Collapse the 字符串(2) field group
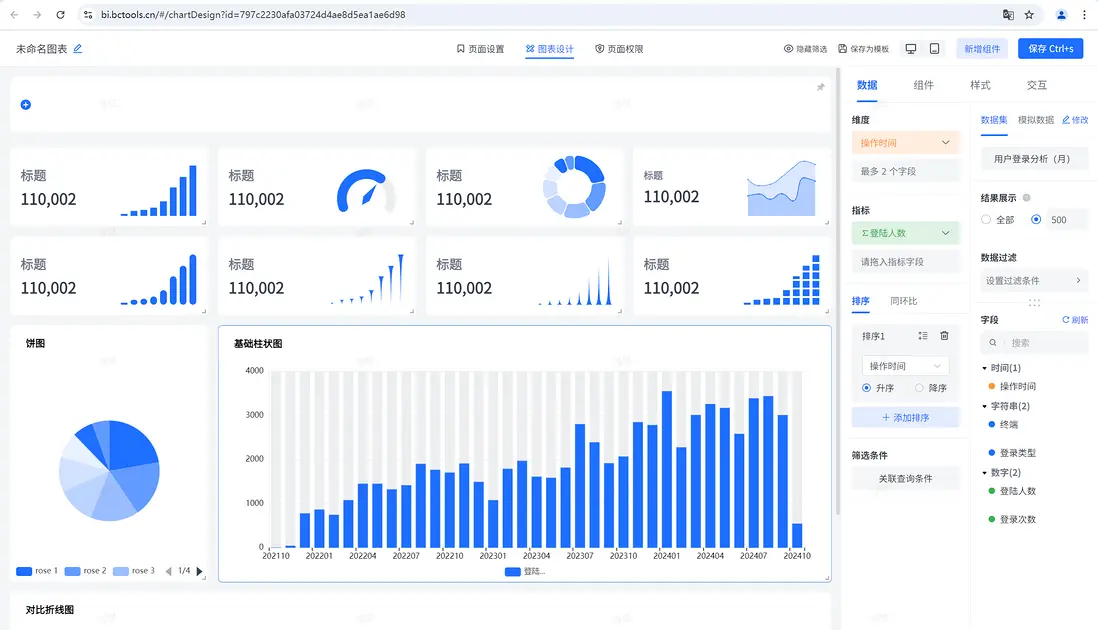 tap(985, 406)
